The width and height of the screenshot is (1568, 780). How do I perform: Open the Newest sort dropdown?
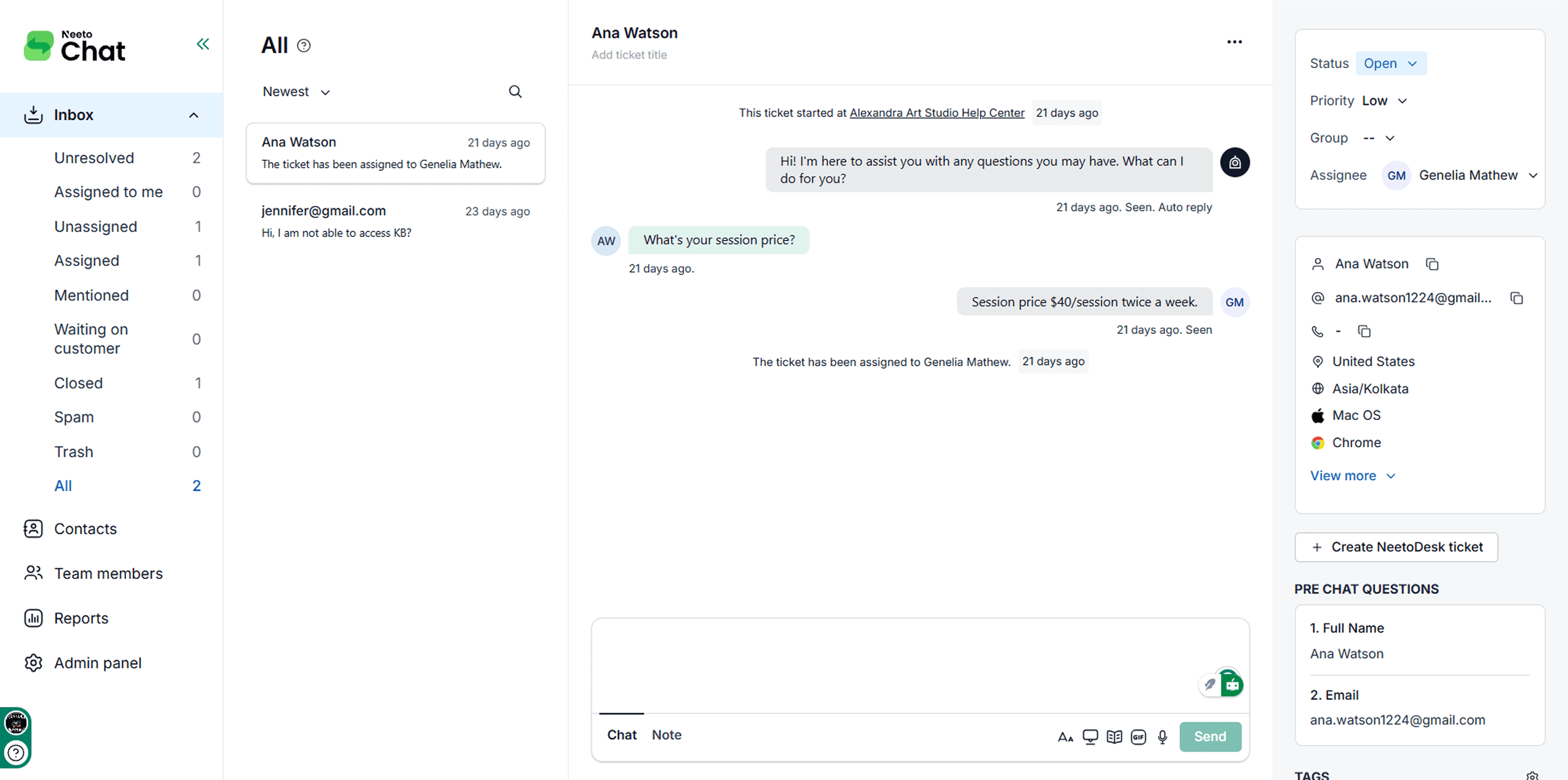(x=296, y=92)
